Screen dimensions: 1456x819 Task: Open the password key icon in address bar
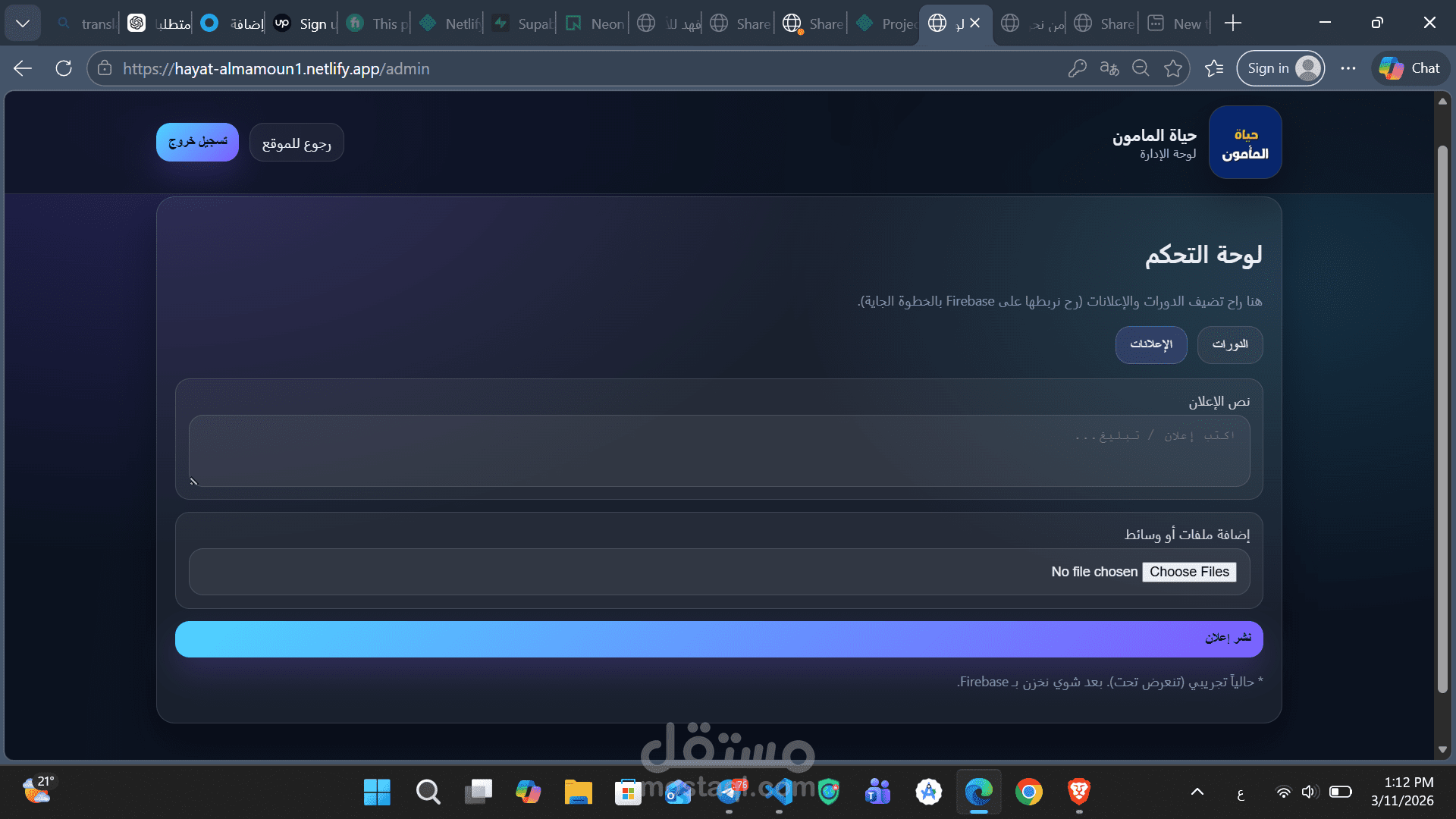pos(1077,68)
